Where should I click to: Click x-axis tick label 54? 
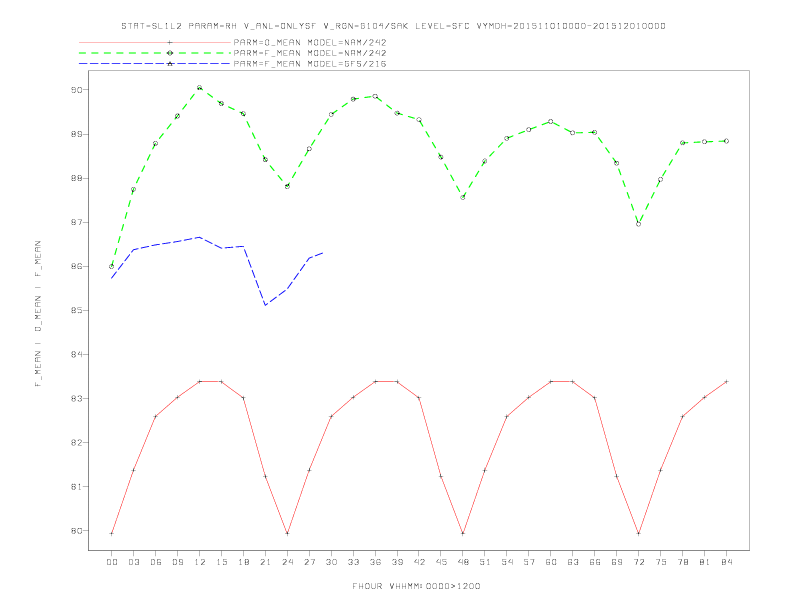tap(507, 562)
